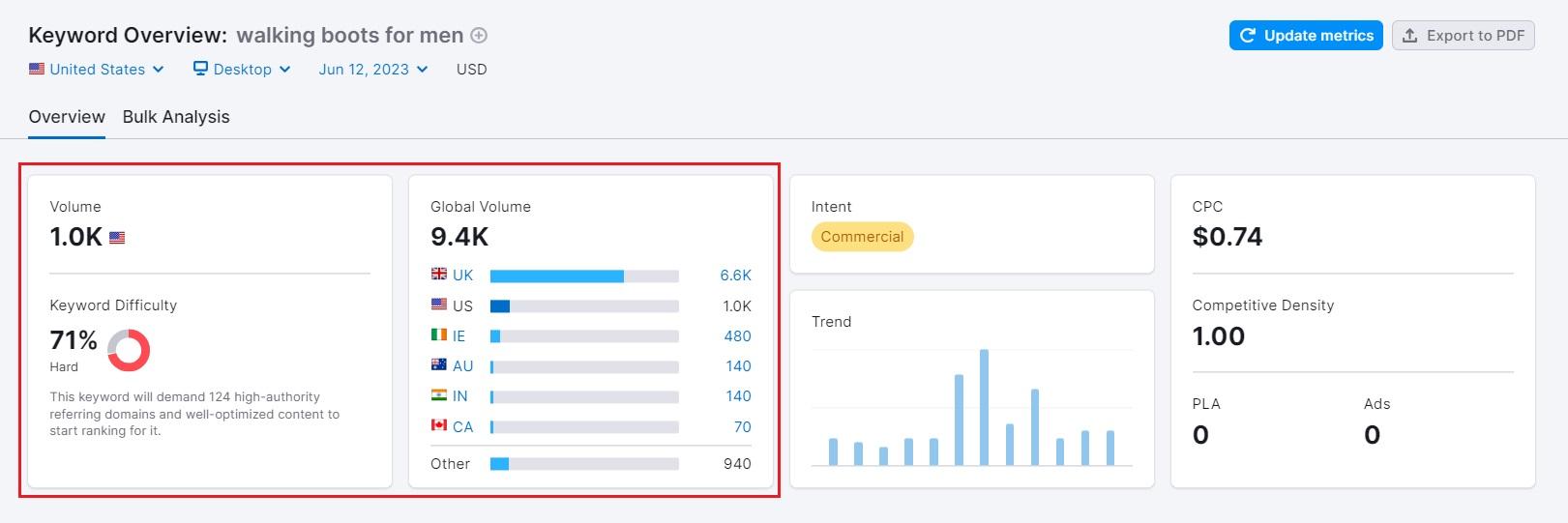Click the India flag icon
The width and height of the screenshot is (1568, 523).
coord(439,395)
